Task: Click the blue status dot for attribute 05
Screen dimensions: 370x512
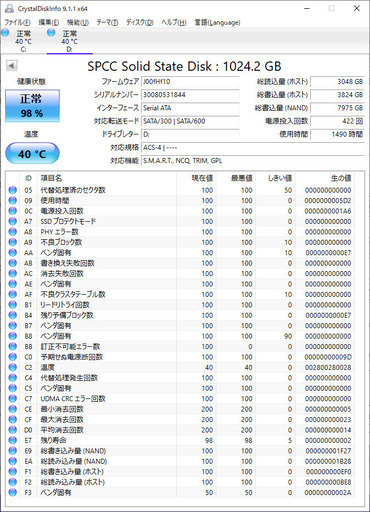Action: point(13,190)
